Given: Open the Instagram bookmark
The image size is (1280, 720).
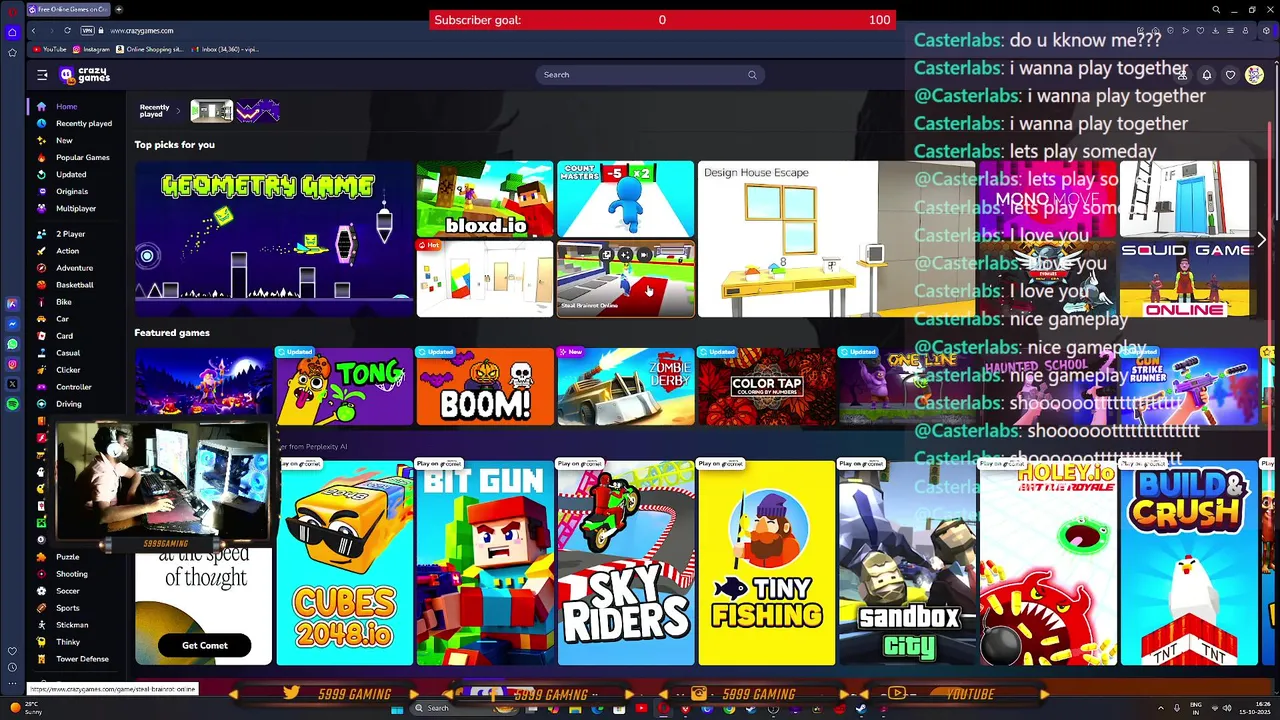Looking at the screenshot, I should point(91,49).
